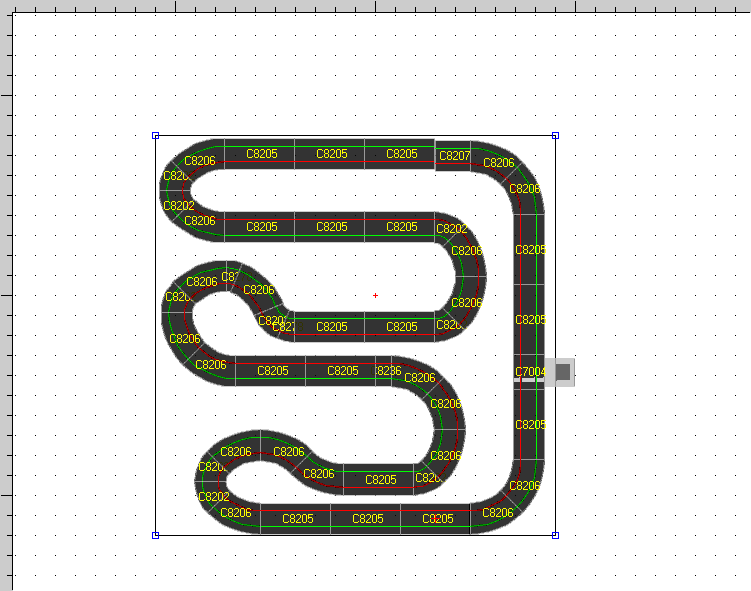Click the bottom-left blue selection handle

[x=155, y=535]
